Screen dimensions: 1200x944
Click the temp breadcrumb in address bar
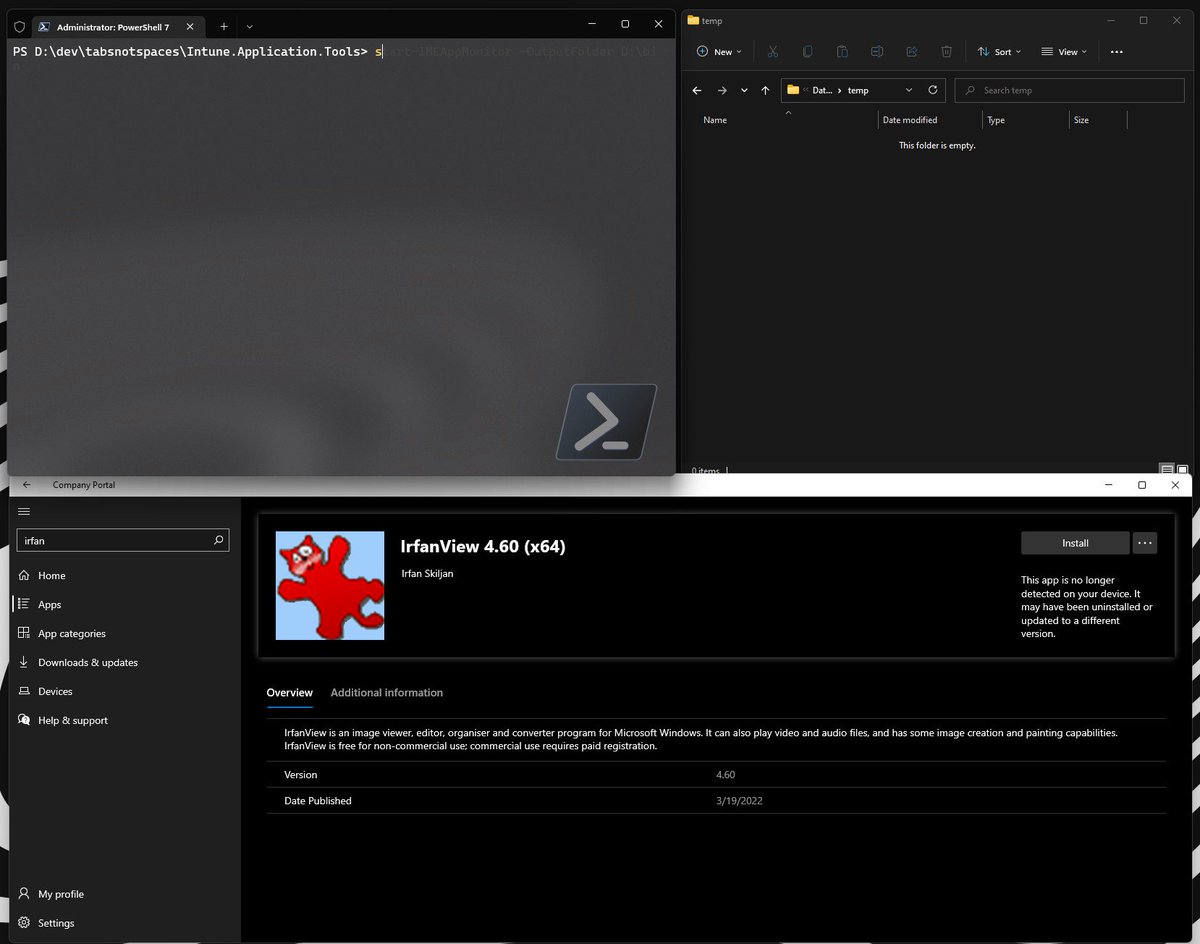click(858, 90)
